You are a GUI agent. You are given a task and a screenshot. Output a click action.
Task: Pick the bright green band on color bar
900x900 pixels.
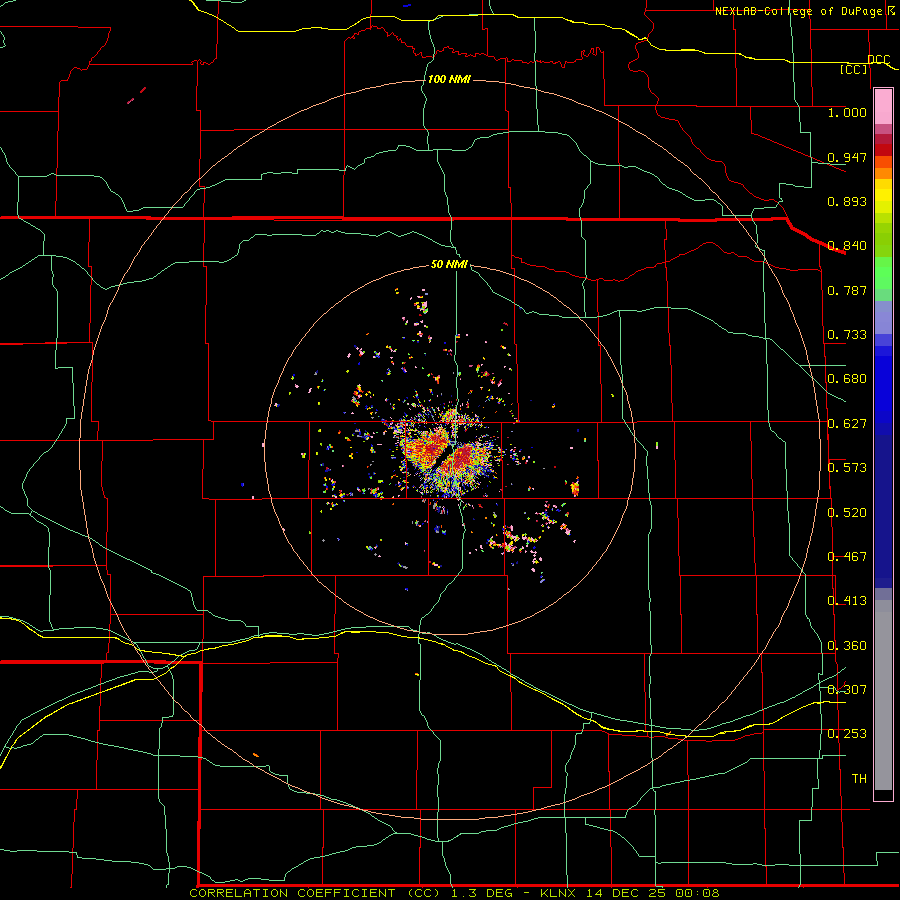point(883,273)
